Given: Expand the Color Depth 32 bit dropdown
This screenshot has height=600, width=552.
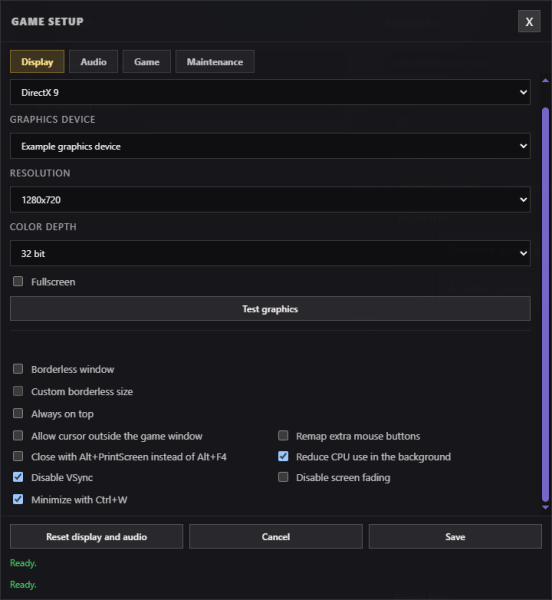Looking at the screenshot, I should [x=270, y=253].
